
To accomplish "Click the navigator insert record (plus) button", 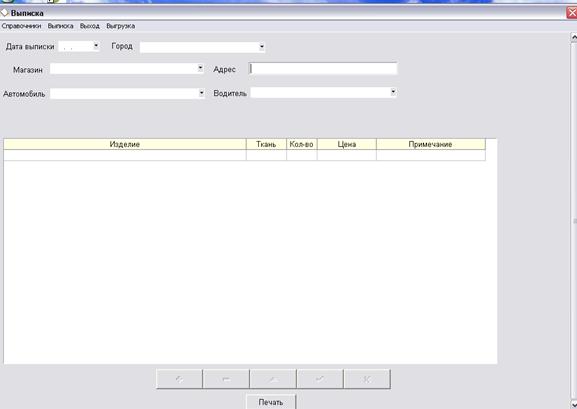I will click(179, 379).
